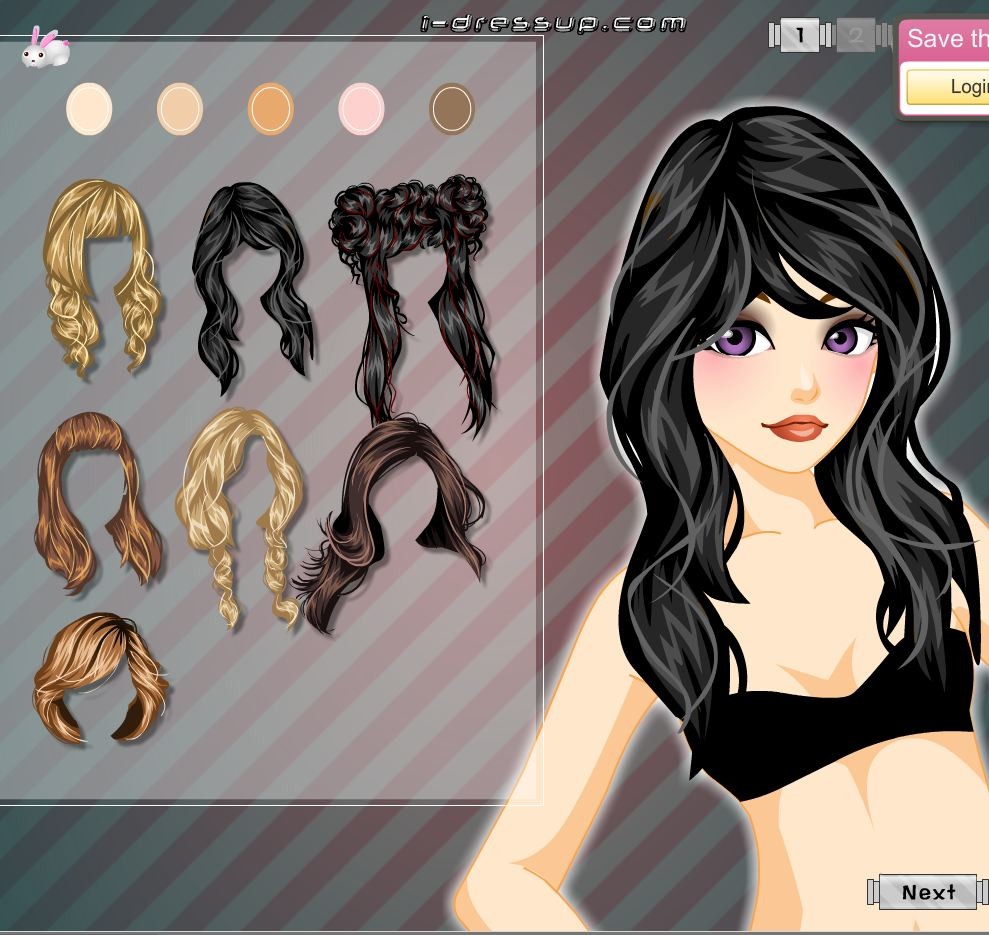Pick the tan orange skin tone swatch
This screenshot has height=935, width=989.
270,109
